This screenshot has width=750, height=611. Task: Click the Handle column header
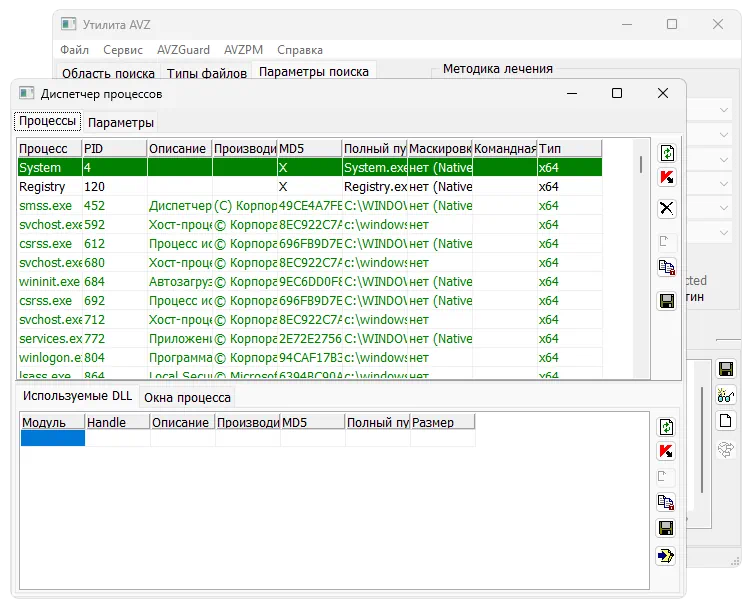(x=118, y=422)
